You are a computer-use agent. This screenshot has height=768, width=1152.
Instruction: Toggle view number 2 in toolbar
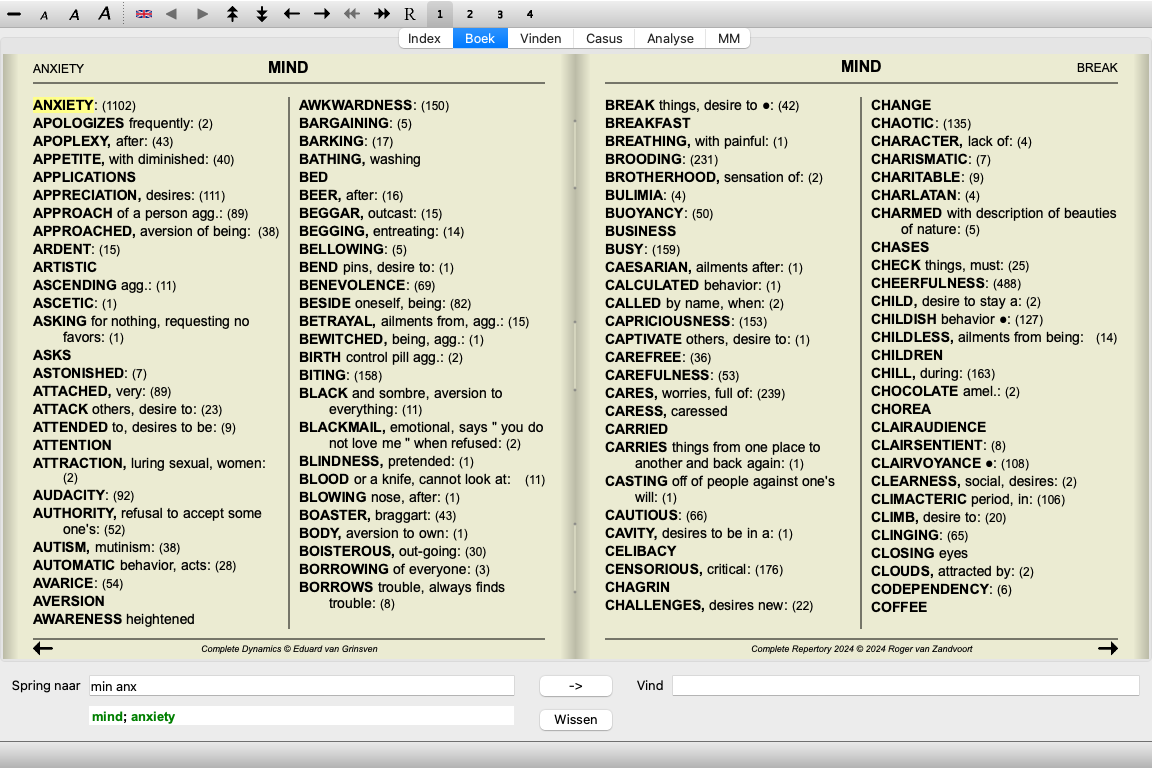470,14
